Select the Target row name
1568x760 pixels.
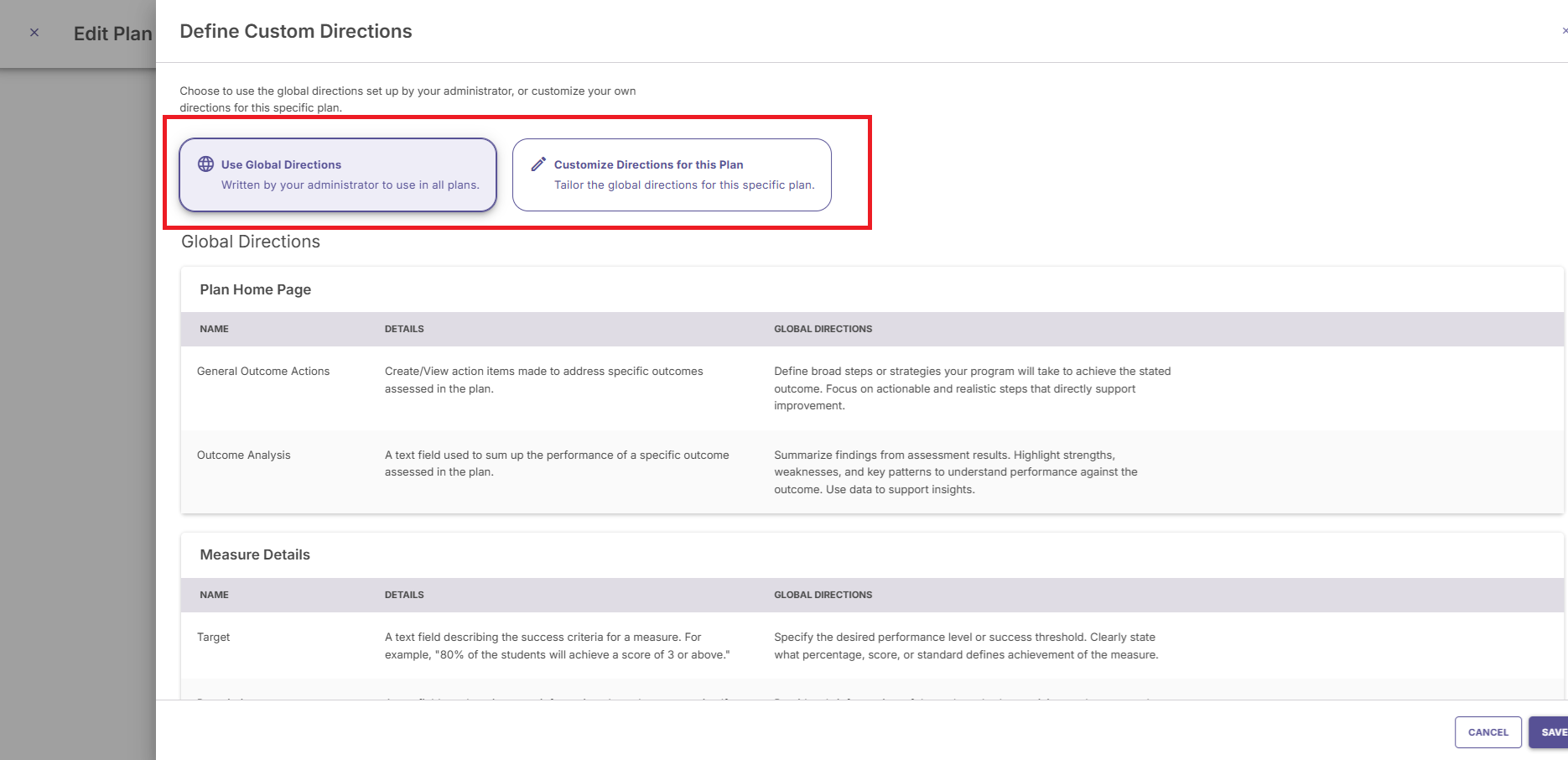pos(213,637)
